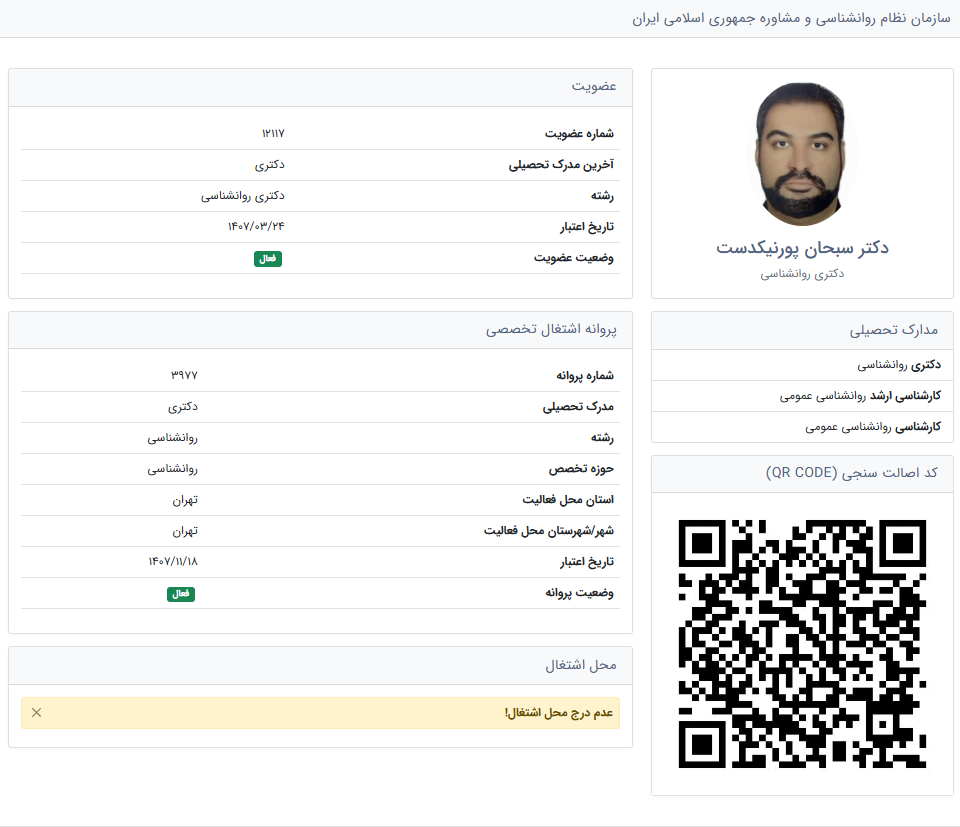Click "تهران" in the "استان محل فعالیت" row
Image resolution: width=960 pixels, height=827 pixels.
click(185, 500)
